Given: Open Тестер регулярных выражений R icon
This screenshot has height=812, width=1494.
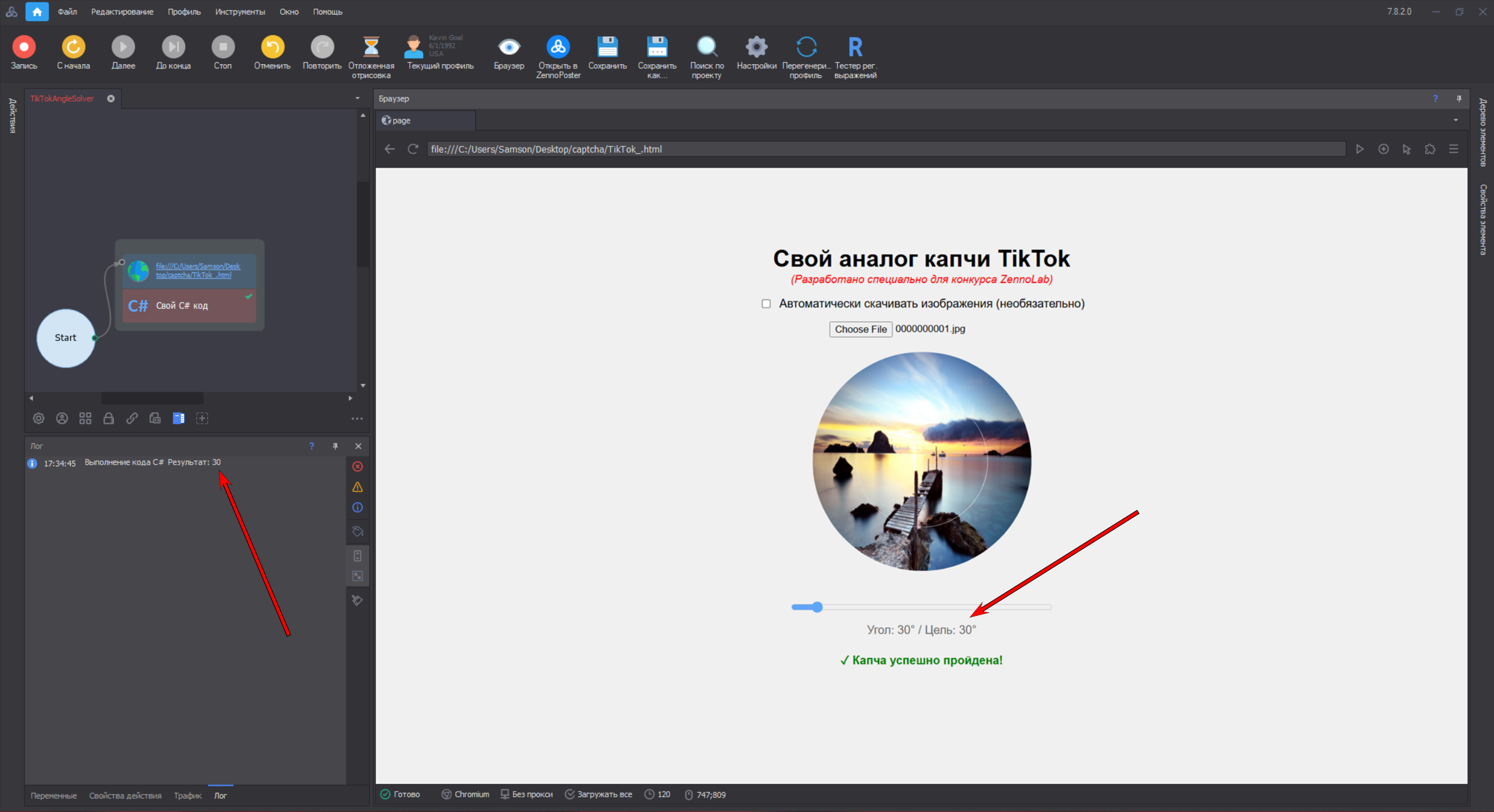Looking at the screenshot, I should click(x=855, y=47).
